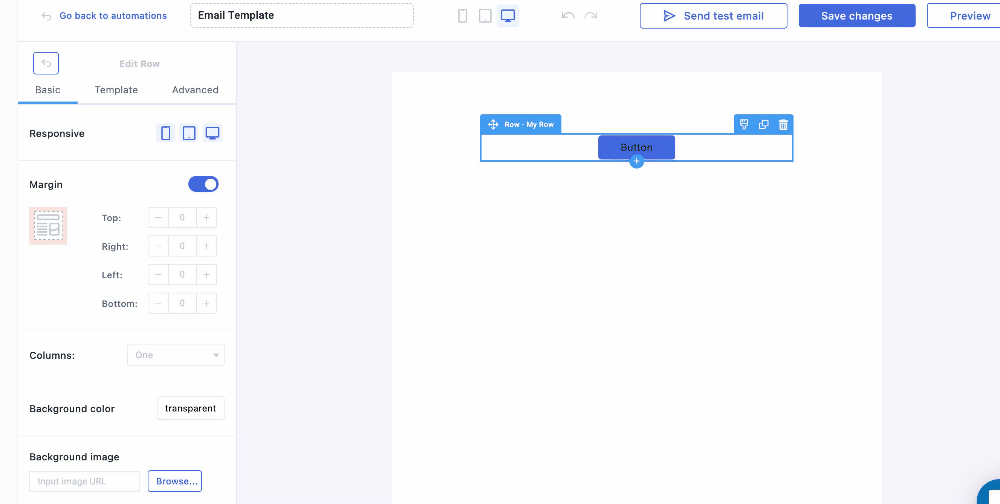The height and width of the screenshot is (504, 1000).
Task: Toggle Responsive tablet visibility icon
Action: (x=189, y=133)
